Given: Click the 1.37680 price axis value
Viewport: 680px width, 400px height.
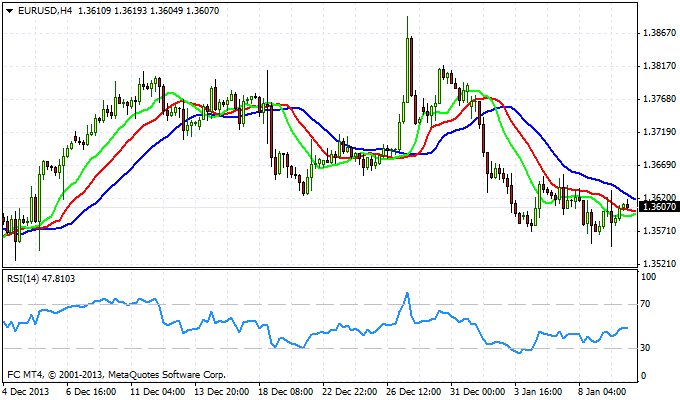Looking at the screenshot, I should point(659,99).
